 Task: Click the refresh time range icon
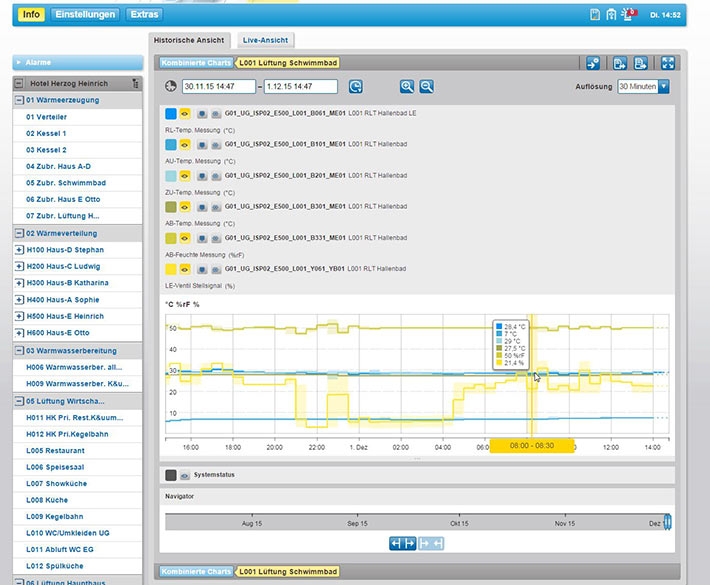pyautogui.click(x=355, y=87)
